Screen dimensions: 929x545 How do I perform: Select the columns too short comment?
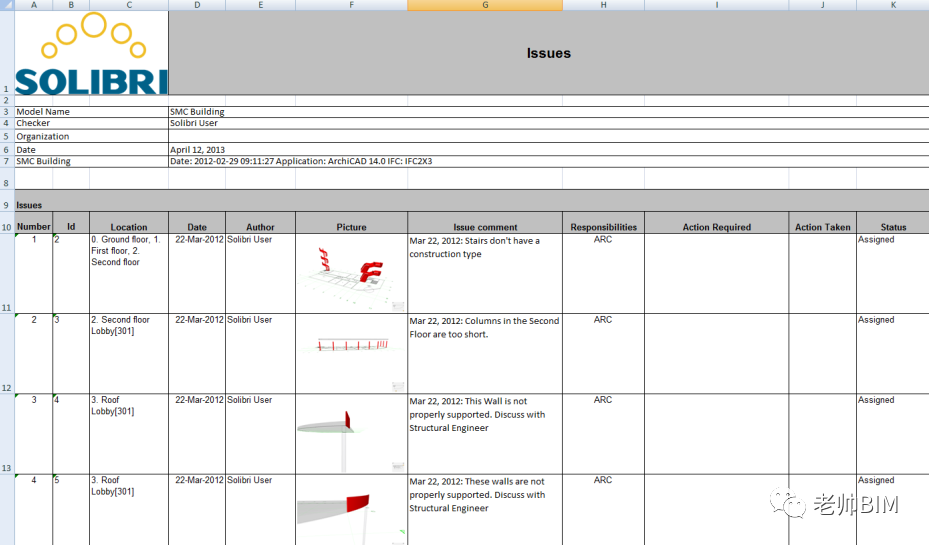click(x=485, y=354)
